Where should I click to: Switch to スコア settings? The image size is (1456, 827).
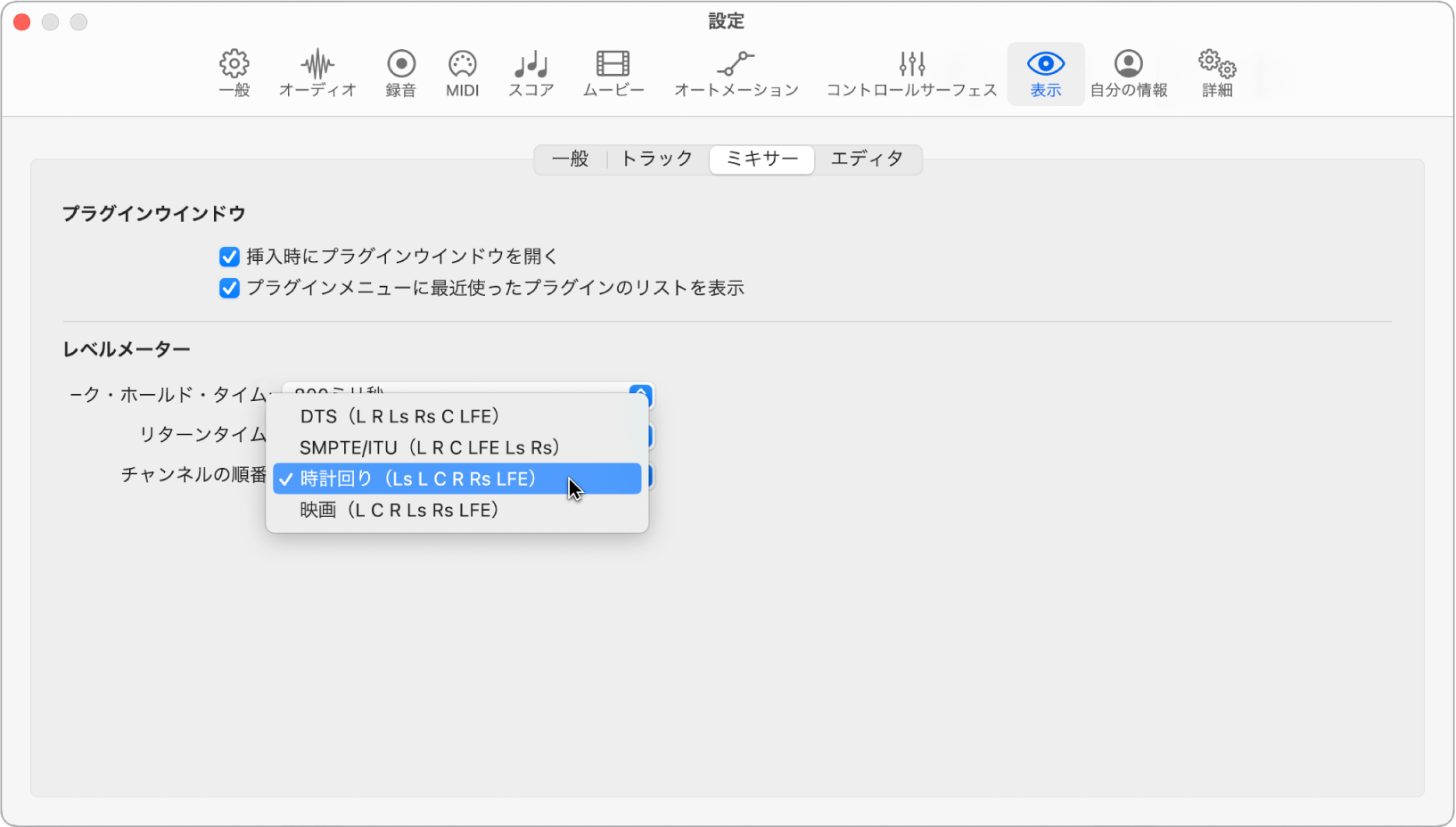click(x=530, y=71)
